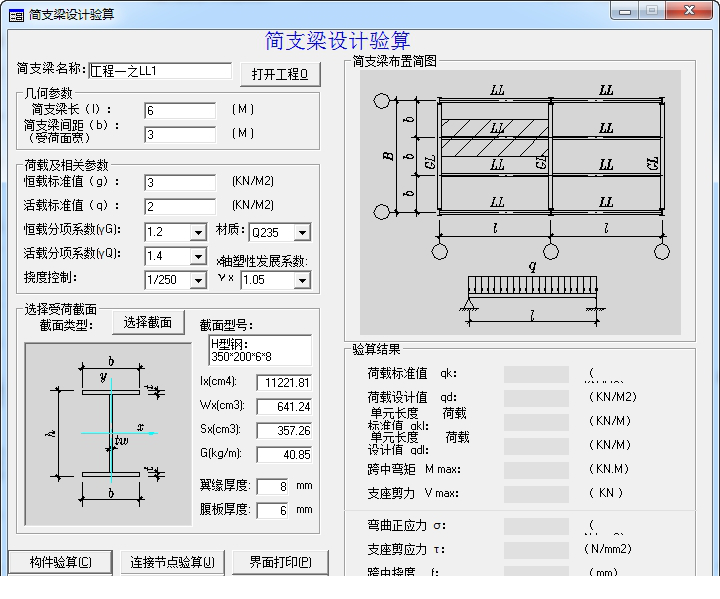This screenshot has width=720, height=599.
Task: Click the 荷载标准值 qk result field
Action: (536, 374)
